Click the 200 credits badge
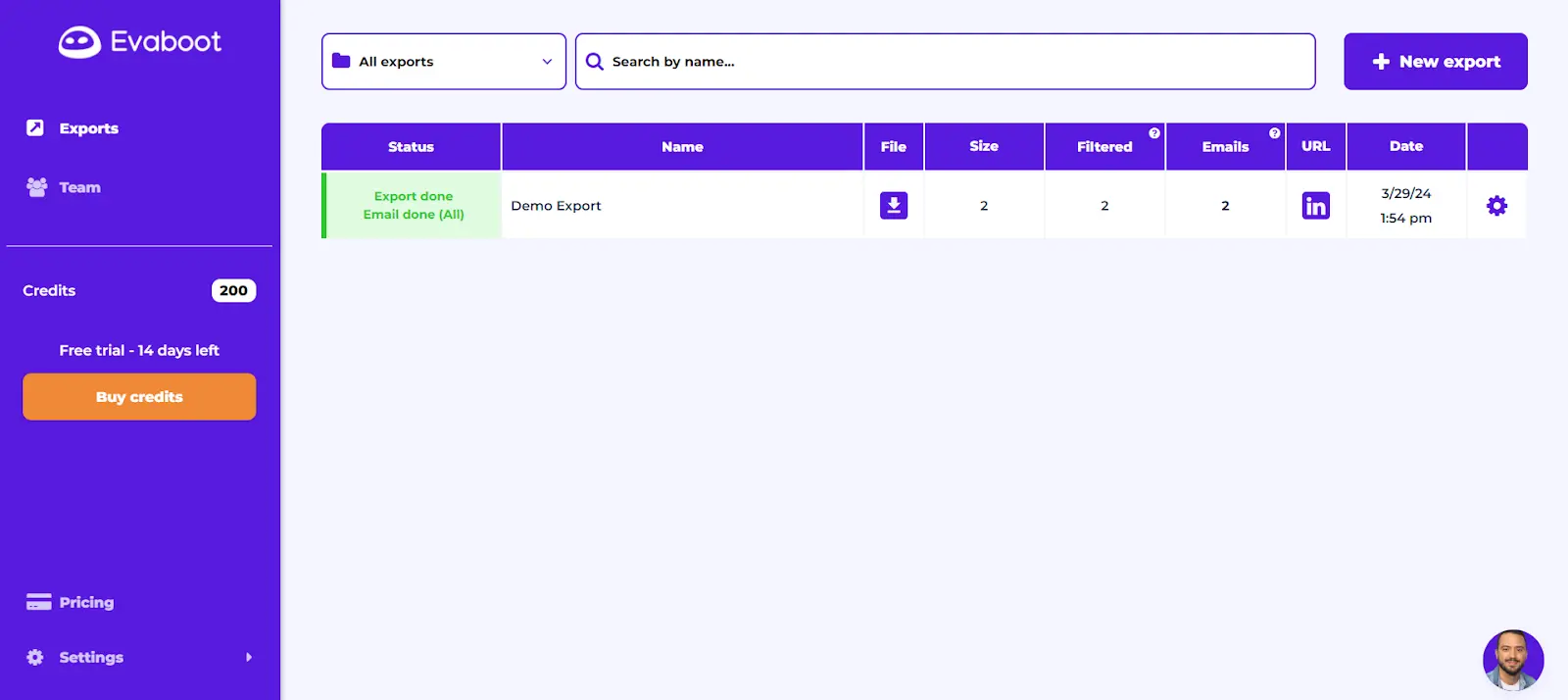Viewport: 1568px width, 700px height. [233, 291]
